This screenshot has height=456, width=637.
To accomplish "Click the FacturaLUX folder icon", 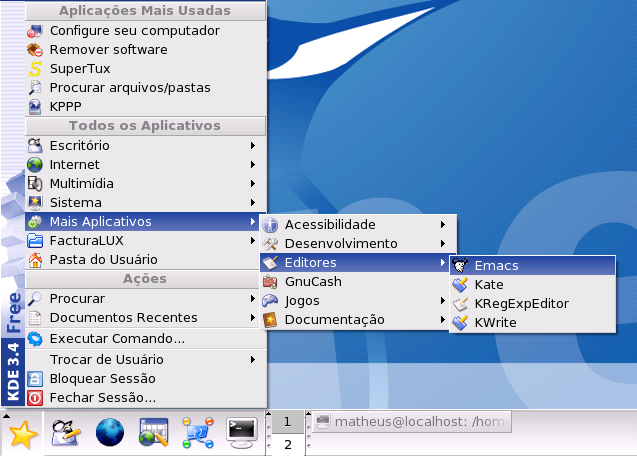I will pos(35,241).
